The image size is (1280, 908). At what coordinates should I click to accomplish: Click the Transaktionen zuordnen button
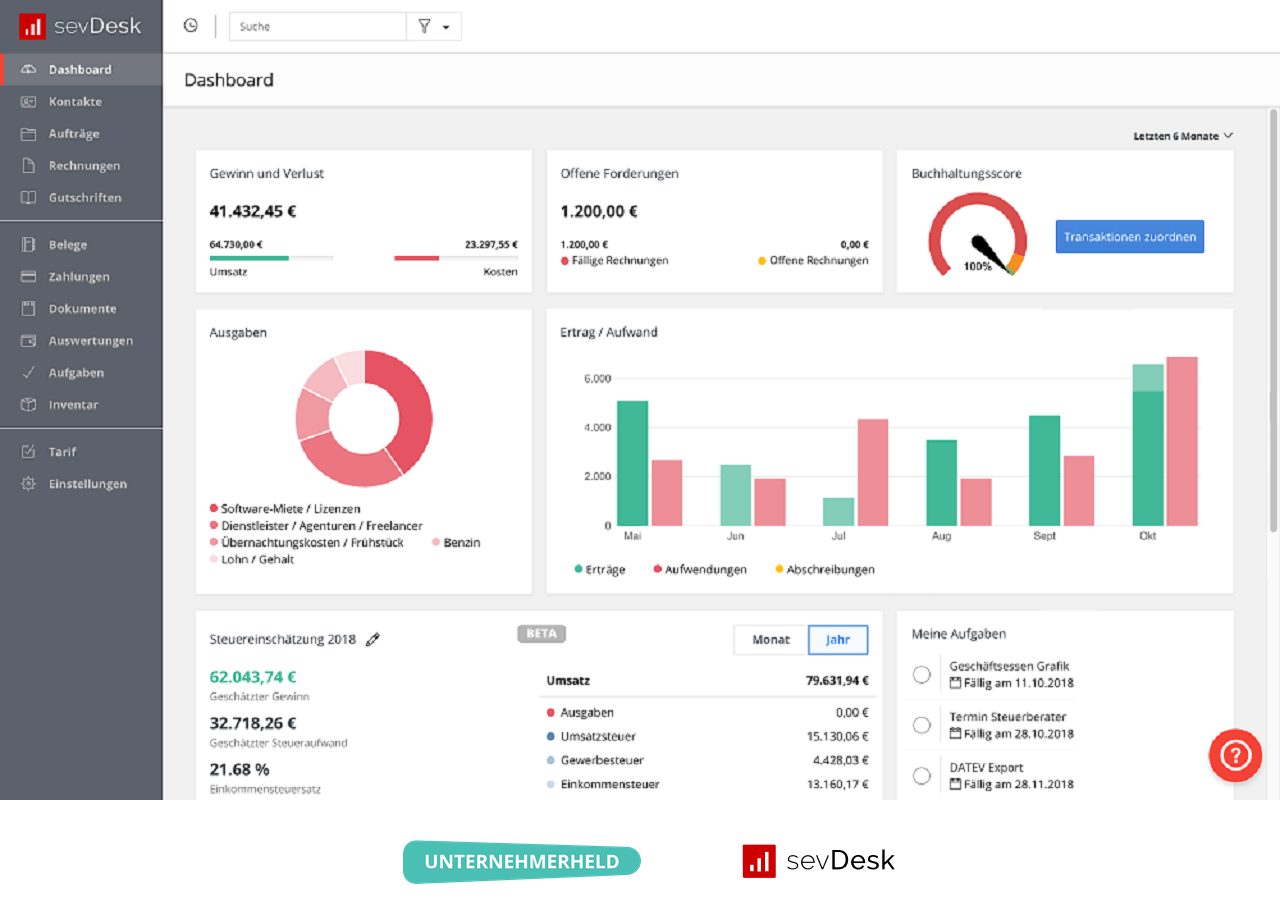(x=1129, y=236)
